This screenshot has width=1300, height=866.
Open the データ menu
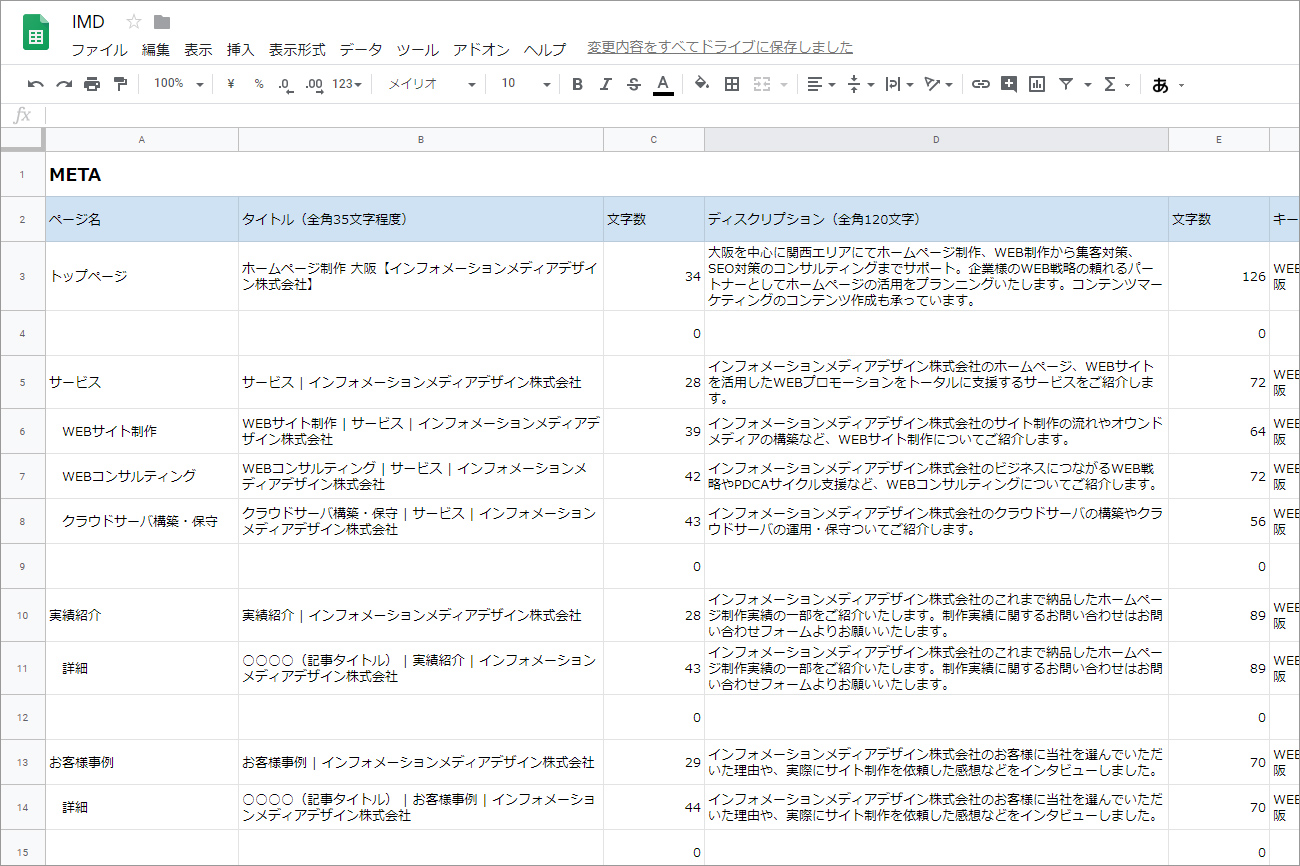(x=361, y=49)
